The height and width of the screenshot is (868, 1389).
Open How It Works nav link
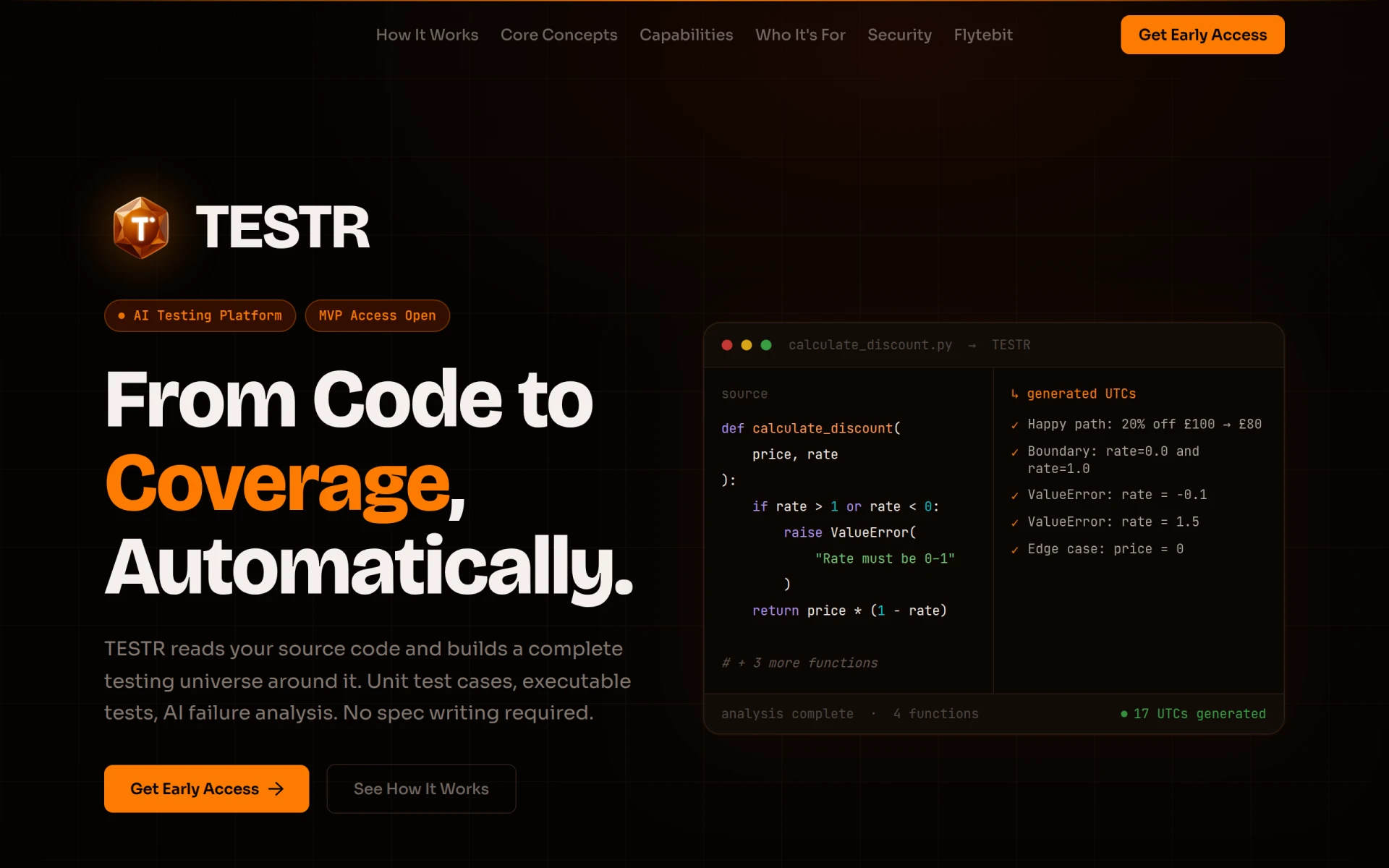point(427,35)
